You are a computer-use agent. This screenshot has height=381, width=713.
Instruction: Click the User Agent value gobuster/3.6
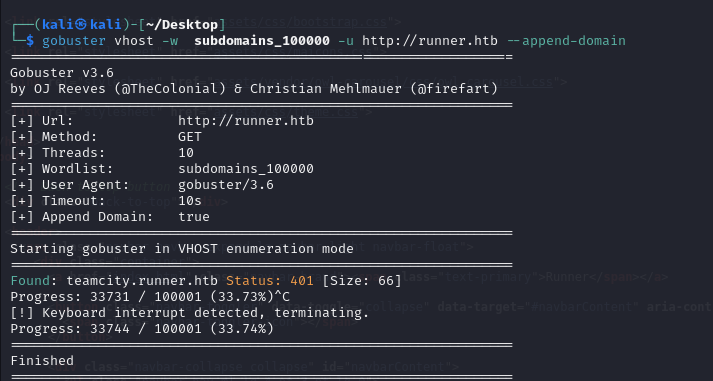[226, 185]
